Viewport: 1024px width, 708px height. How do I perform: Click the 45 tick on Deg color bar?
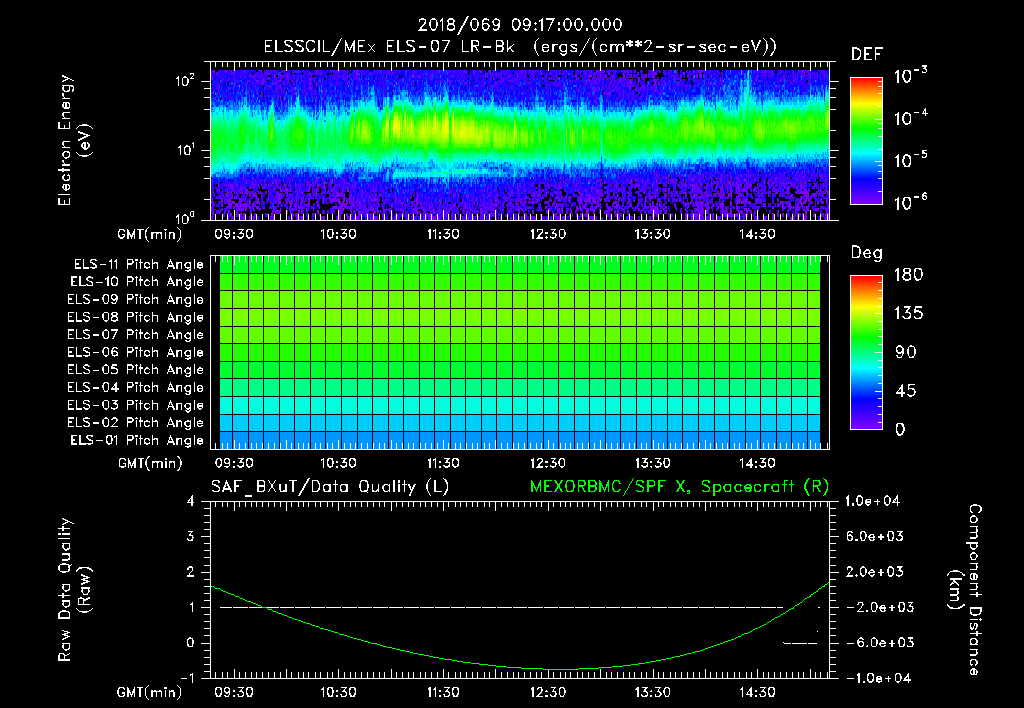(x=905, y=391)
